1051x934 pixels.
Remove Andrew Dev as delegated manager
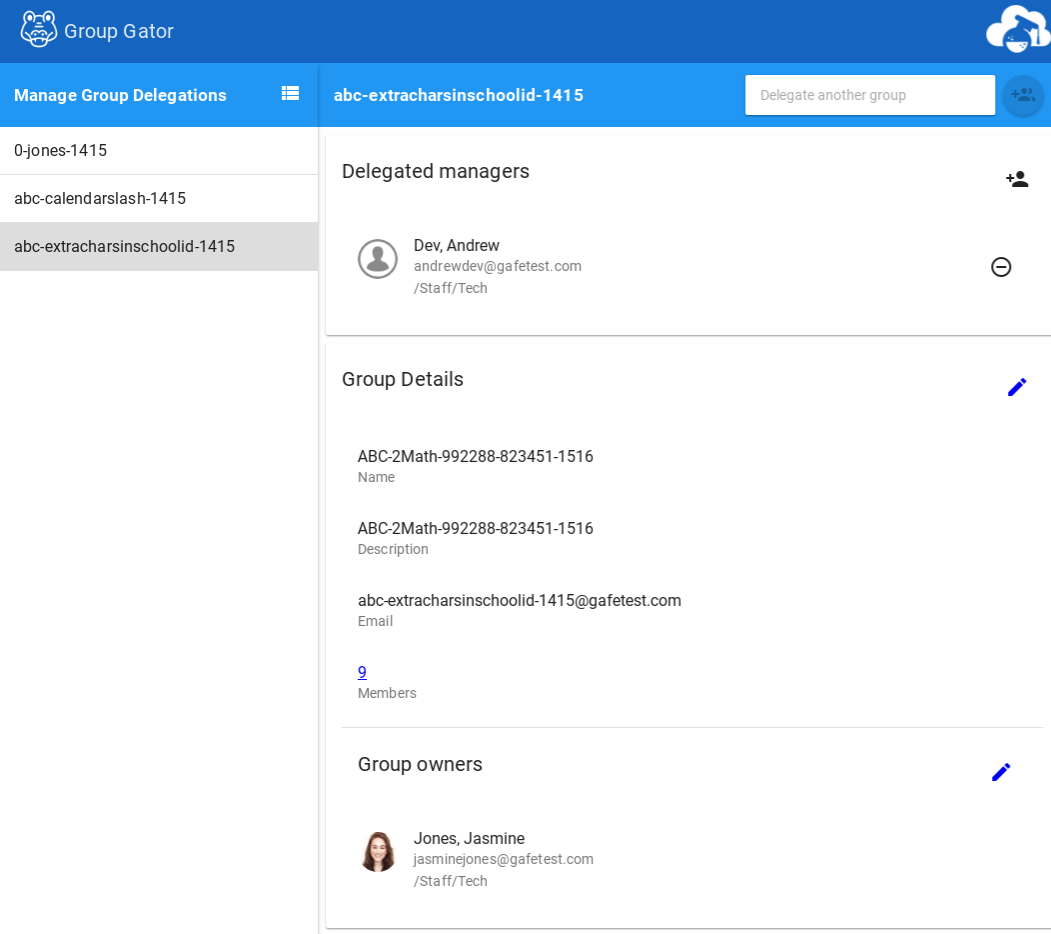pos(1001,267)
